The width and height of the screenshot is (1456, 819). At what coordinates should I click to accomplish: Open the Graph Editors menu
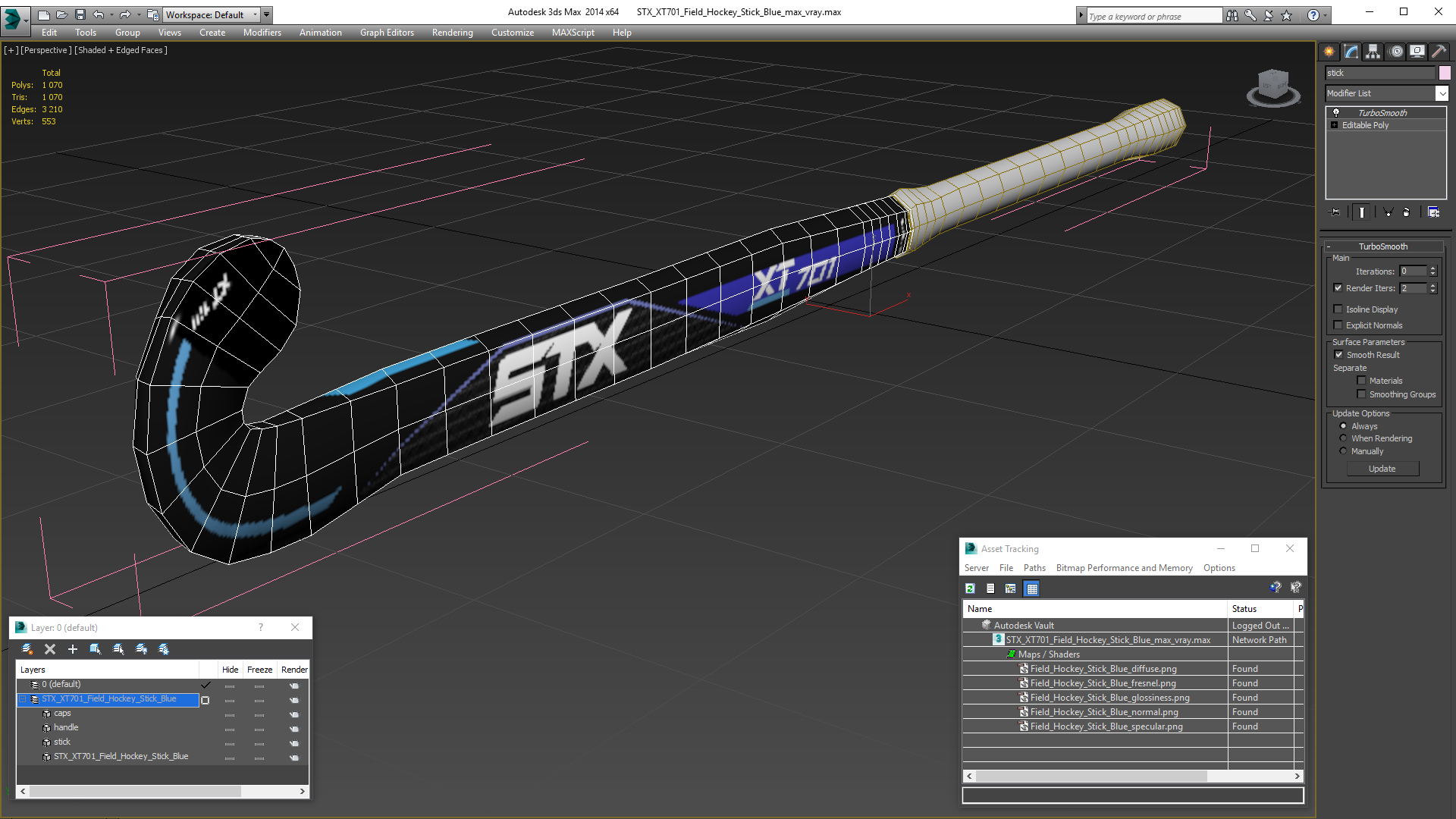(387, 33)
